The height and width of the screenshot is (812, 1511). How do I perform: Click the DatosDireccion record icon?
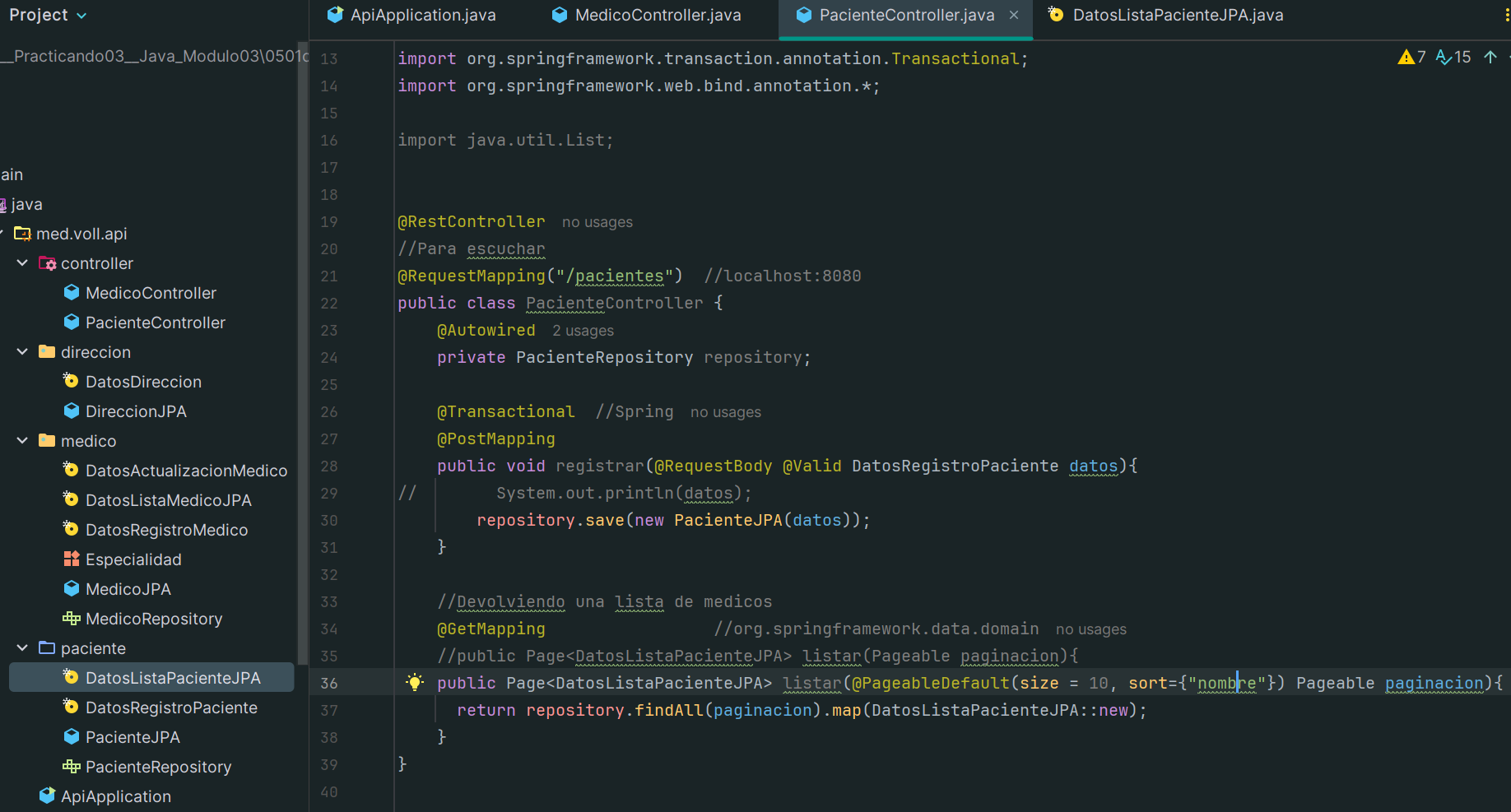point(72,381)
